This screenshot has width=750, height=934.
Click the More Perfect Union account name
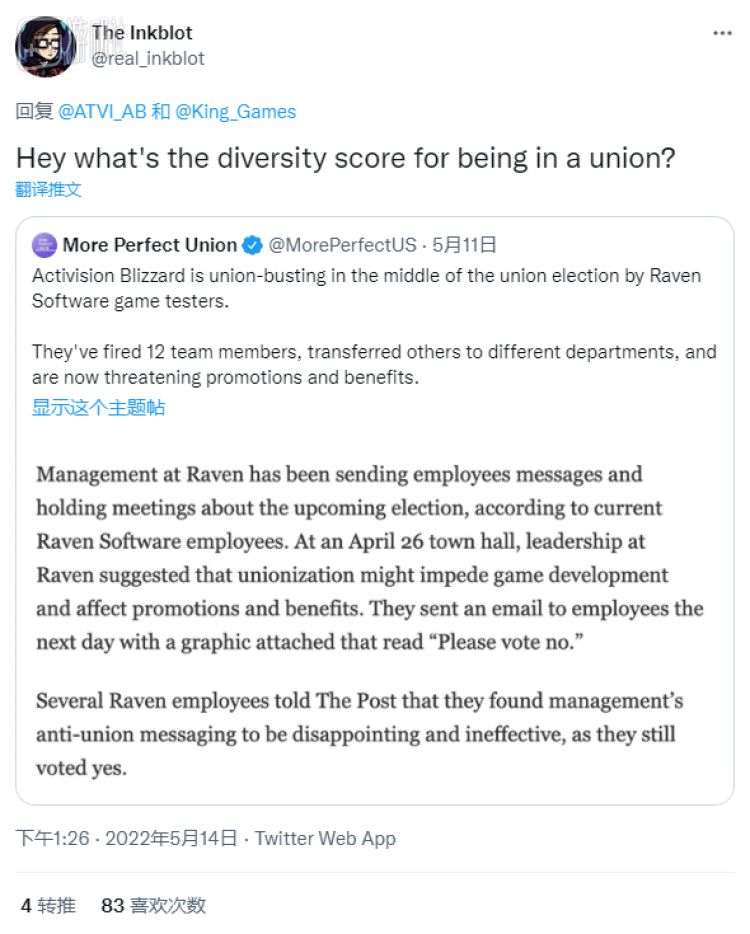click(x=150, y=245)
